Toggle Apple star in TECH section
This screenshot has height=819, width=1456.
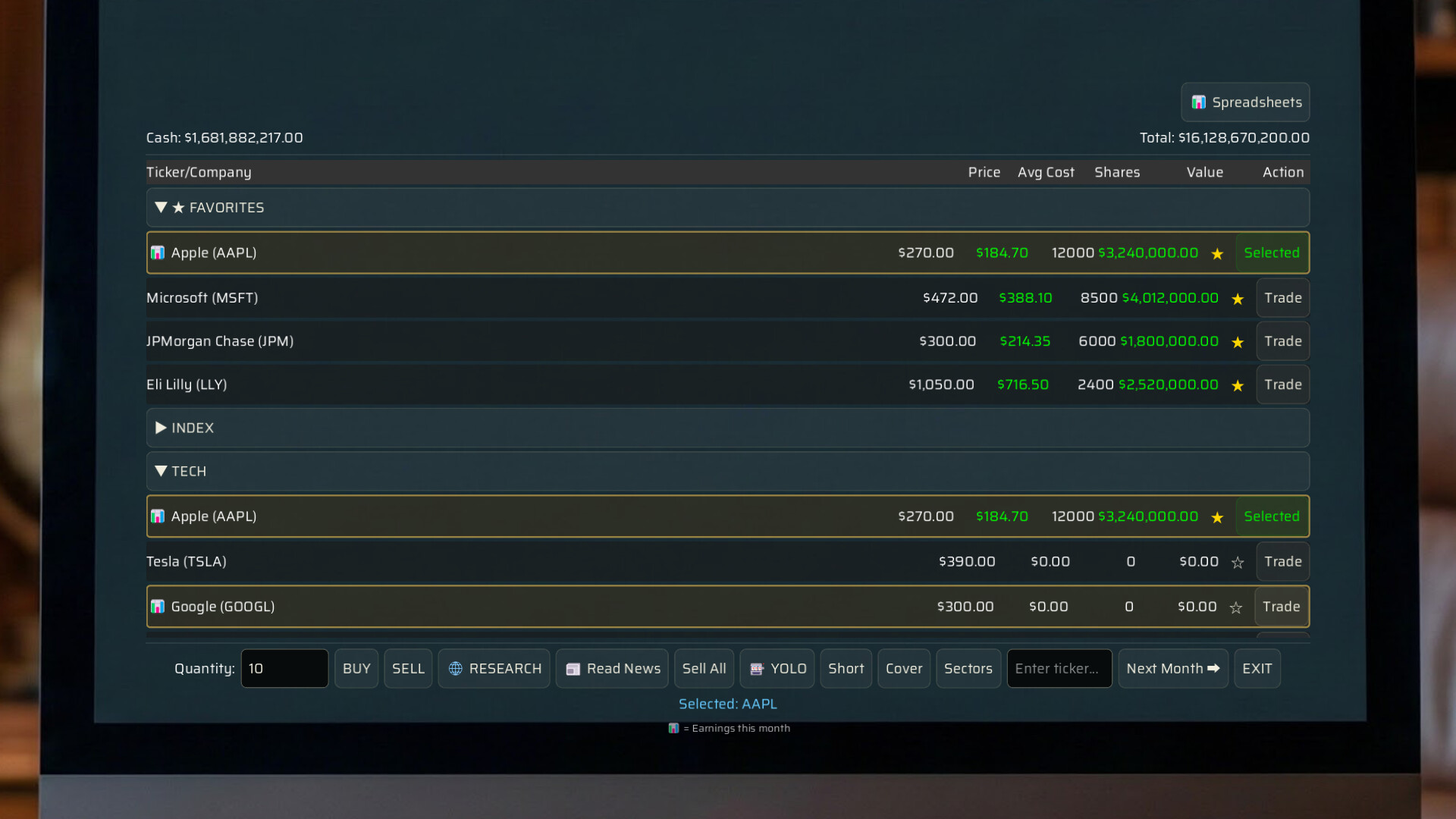(x=1217, y=517)
